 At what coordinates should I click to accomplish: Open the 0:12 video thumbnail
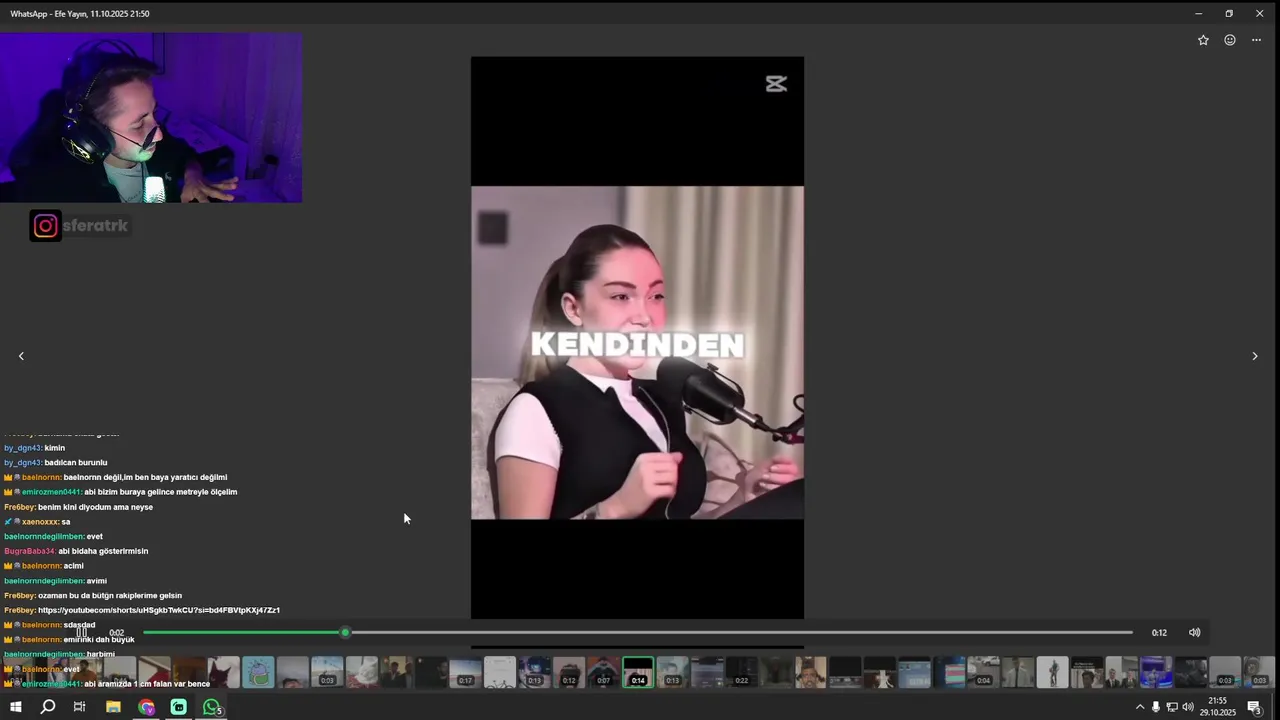pyautogui.click(x=569, y=672)
